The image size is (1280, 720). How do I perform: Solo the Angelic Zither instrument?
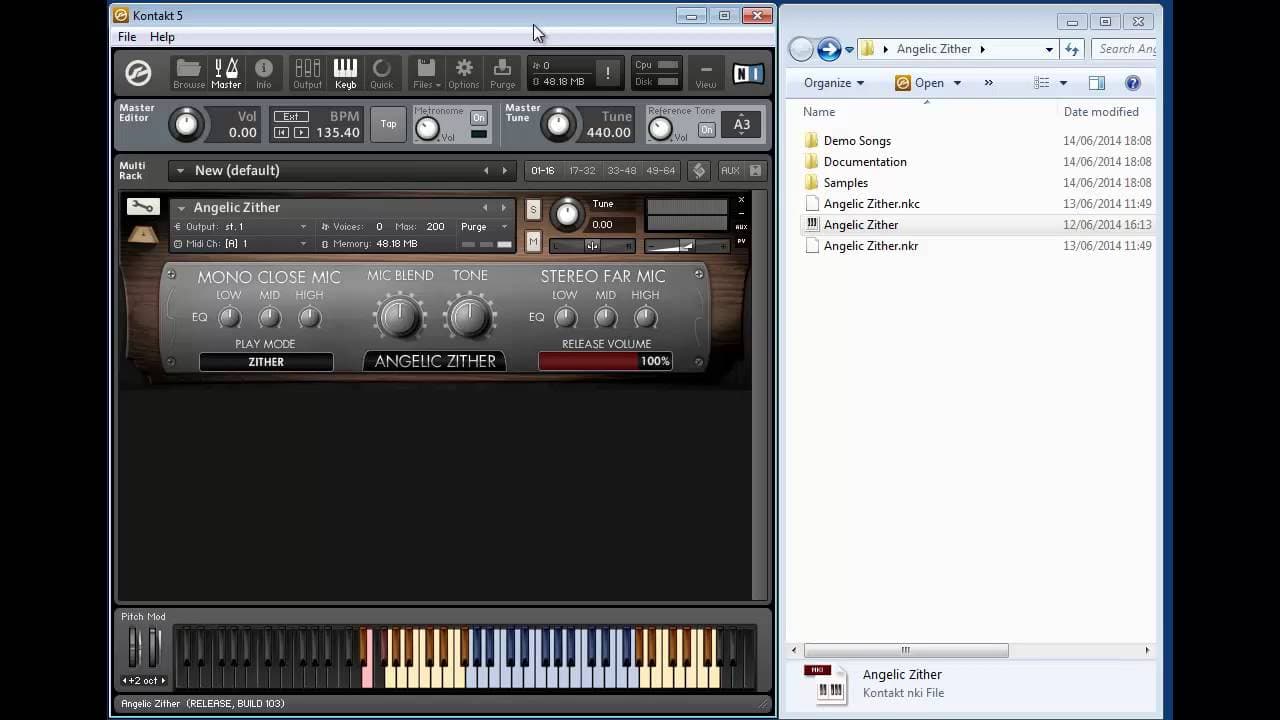533,209
